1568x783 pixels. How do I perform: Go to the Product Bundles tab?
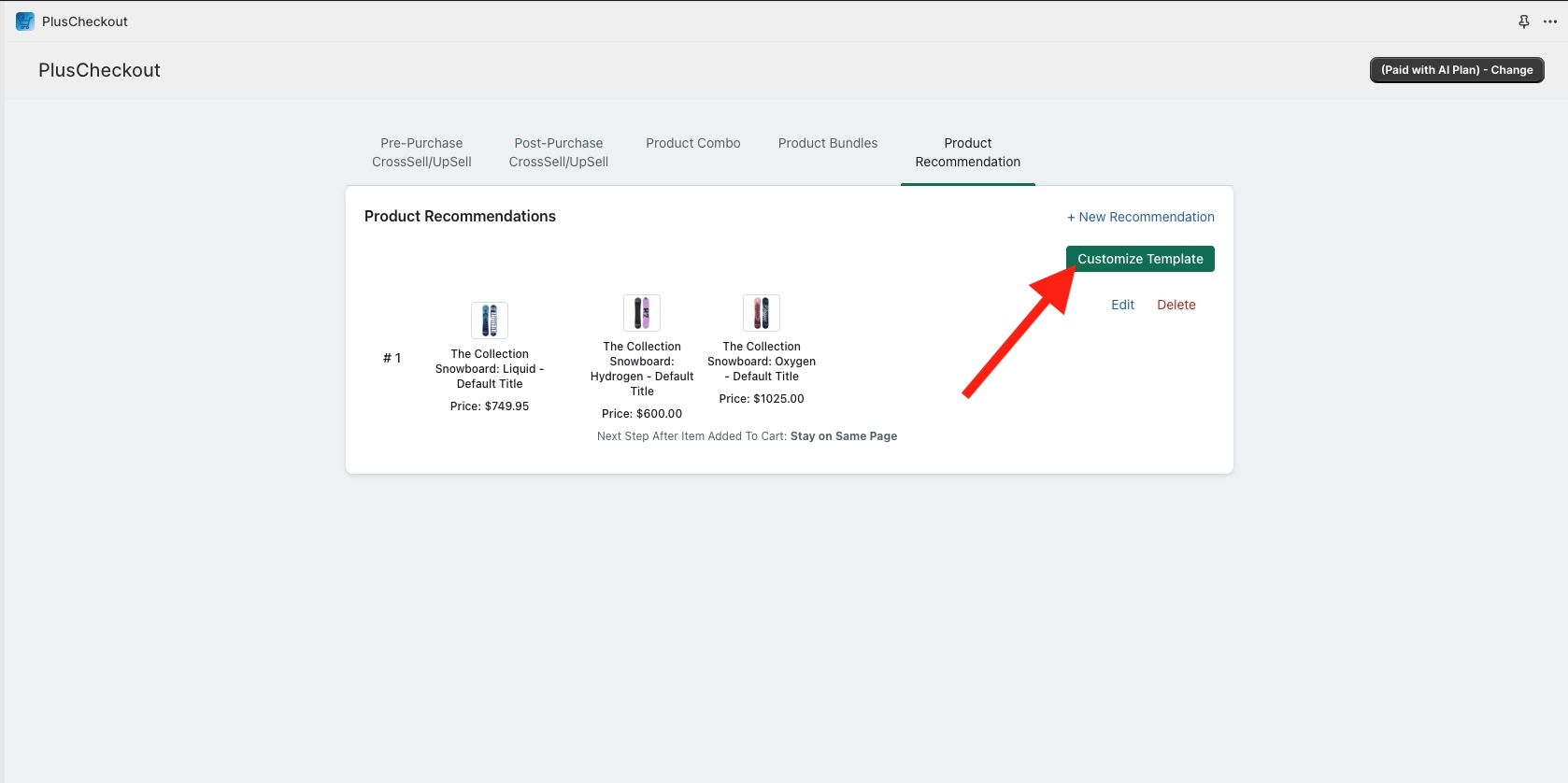coord(827,143)
